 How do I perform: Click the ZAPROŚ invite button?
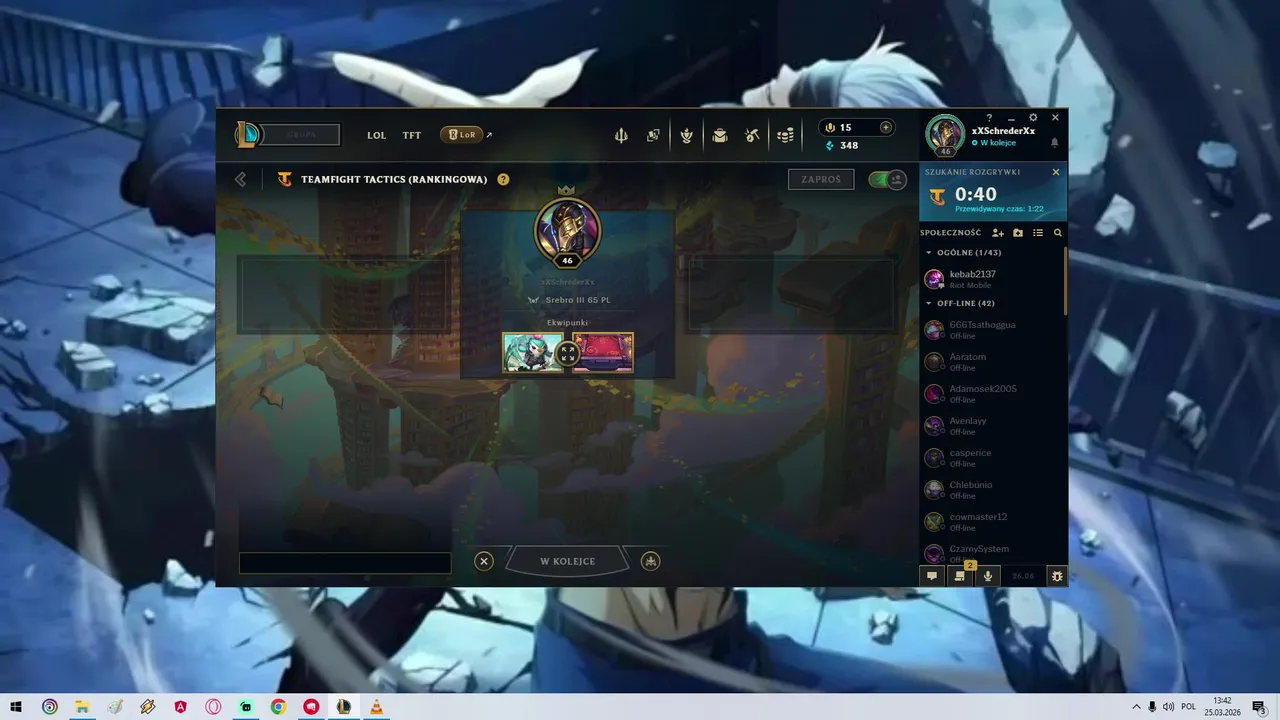click(821, 179)
